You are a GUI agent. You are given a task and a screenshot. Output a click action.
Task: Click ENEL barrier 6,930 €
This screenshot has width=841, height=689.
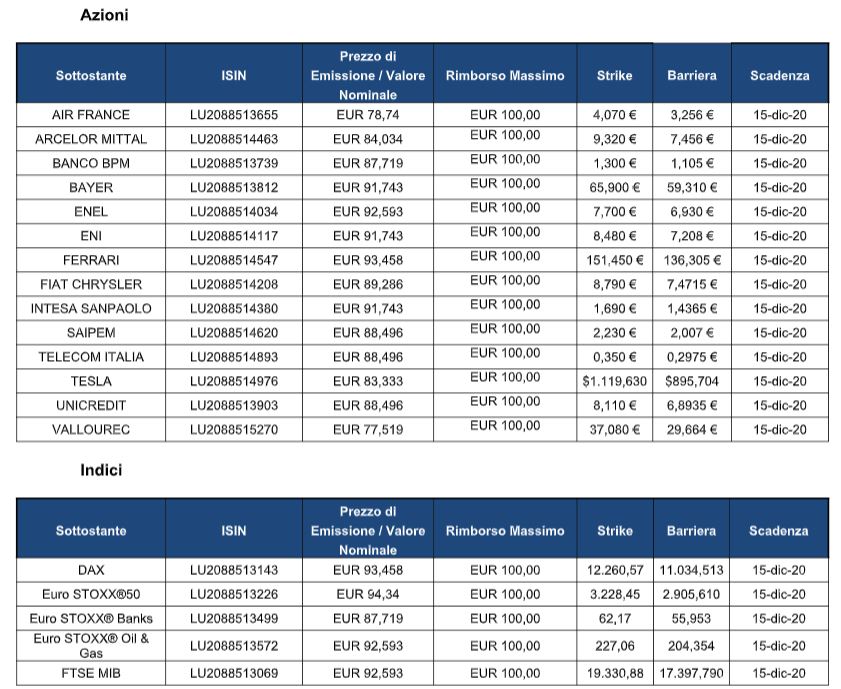[692, 211]
